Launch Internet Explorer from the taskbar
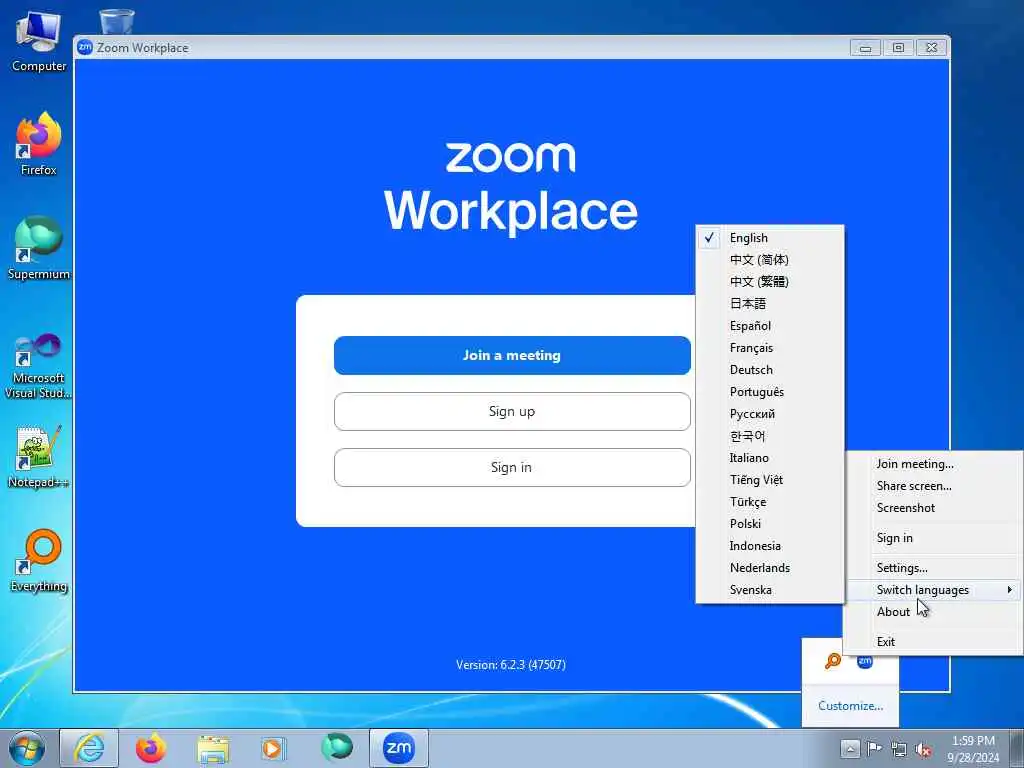This screenshot has height=768, width=1024. point(89,748)
